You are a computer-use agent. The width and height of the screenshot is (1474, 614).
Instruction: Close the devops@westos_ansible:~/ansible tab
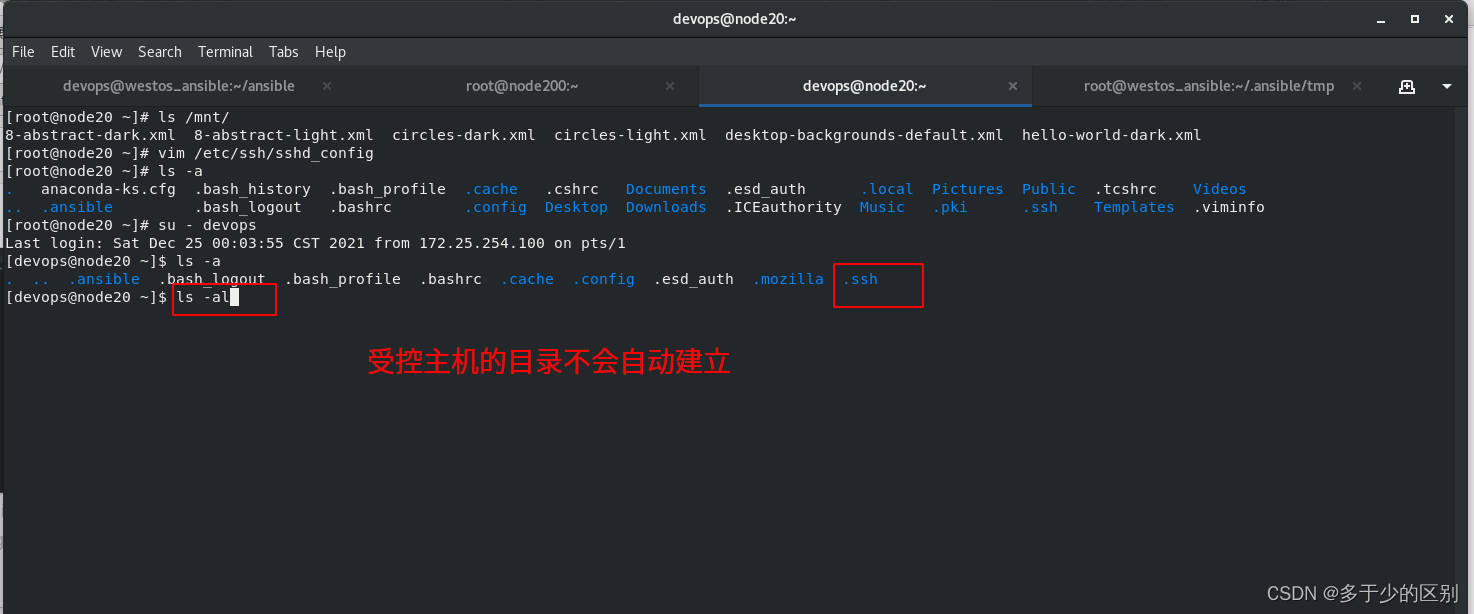click(x=327, y=86)
